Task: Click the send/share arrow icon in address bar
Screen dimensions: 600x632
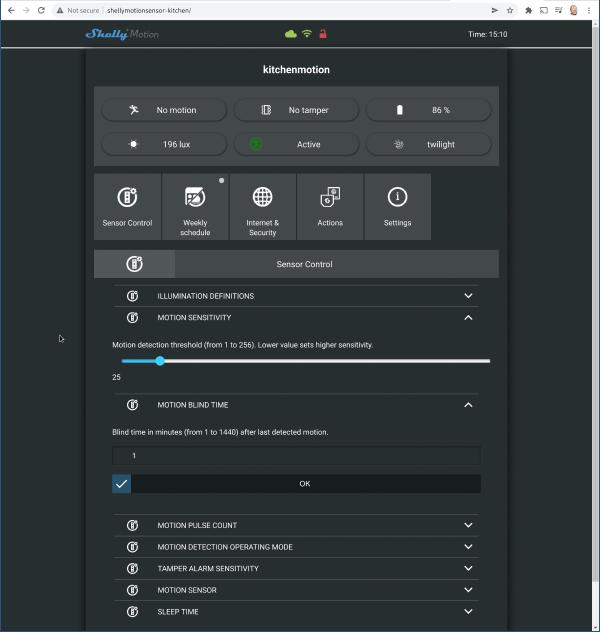Action: [x=494, y=10]
